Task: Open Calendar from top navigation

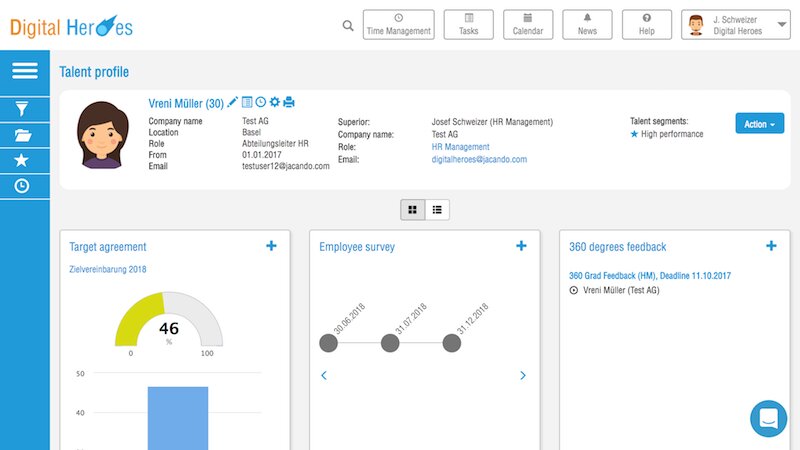Action: [x=528, y=25]
